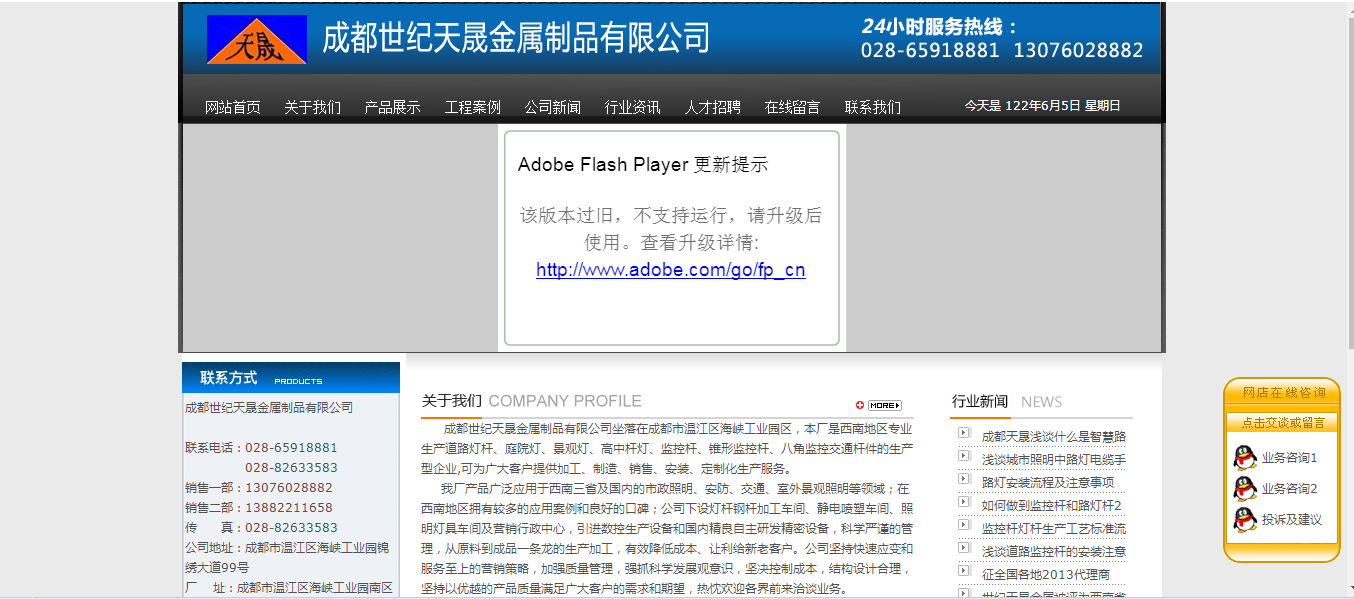Open 网站首页 in navigation bar

[233, 107]
